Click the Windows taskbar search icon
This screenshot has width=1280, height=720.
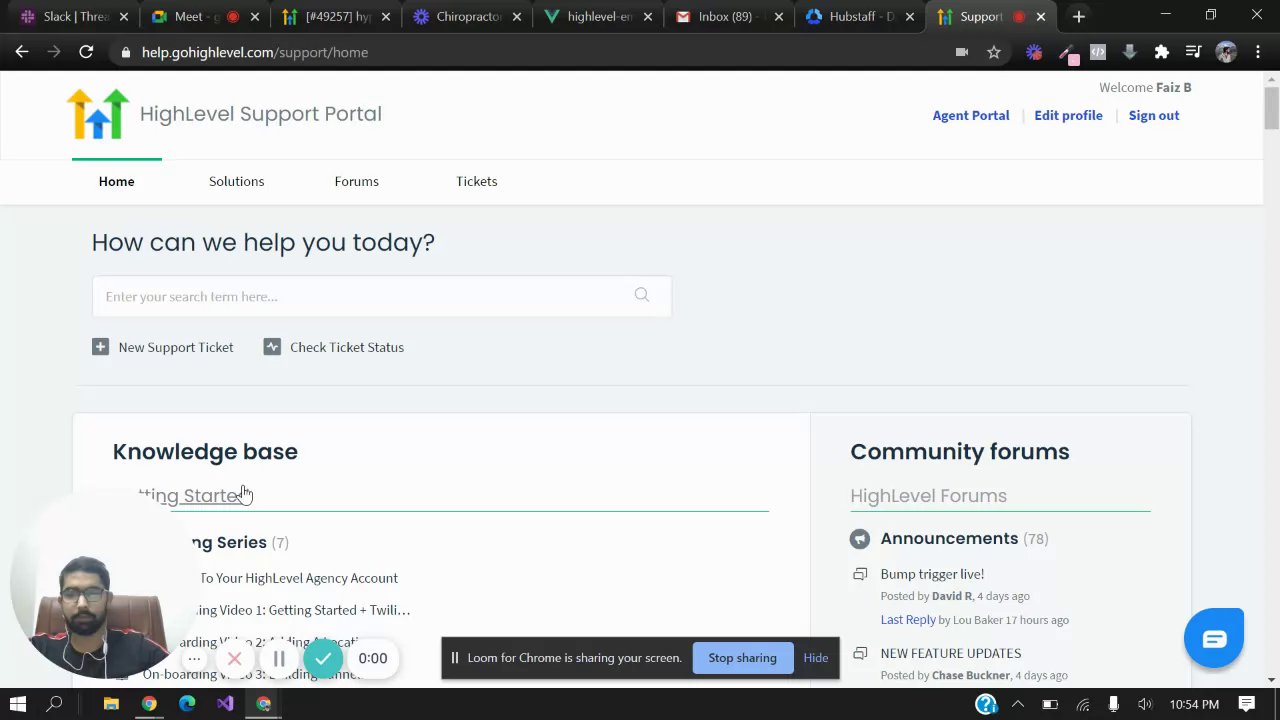[x=55, y=704]
